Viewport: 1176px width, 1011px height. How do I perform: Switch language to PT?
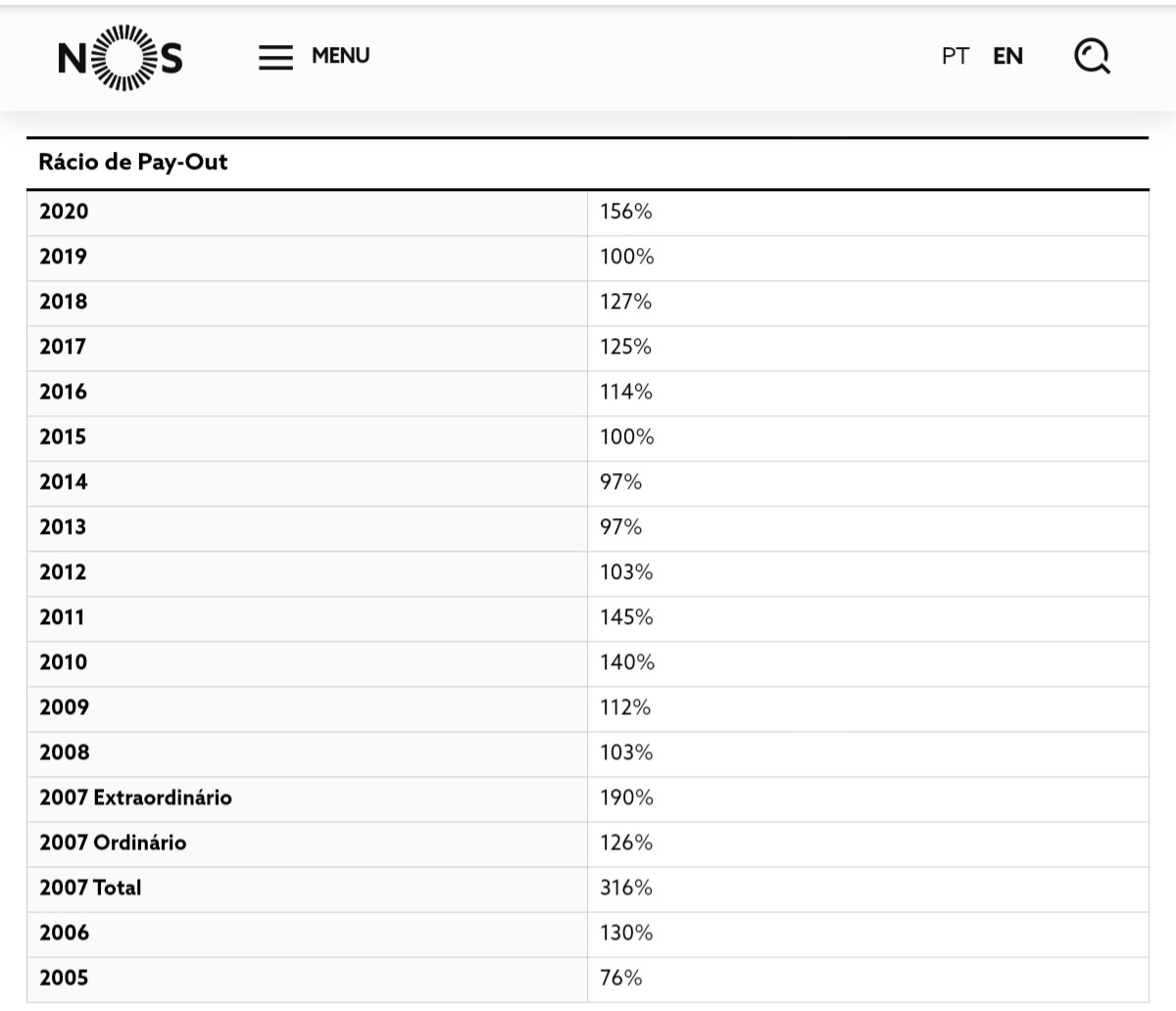point(955,57)
